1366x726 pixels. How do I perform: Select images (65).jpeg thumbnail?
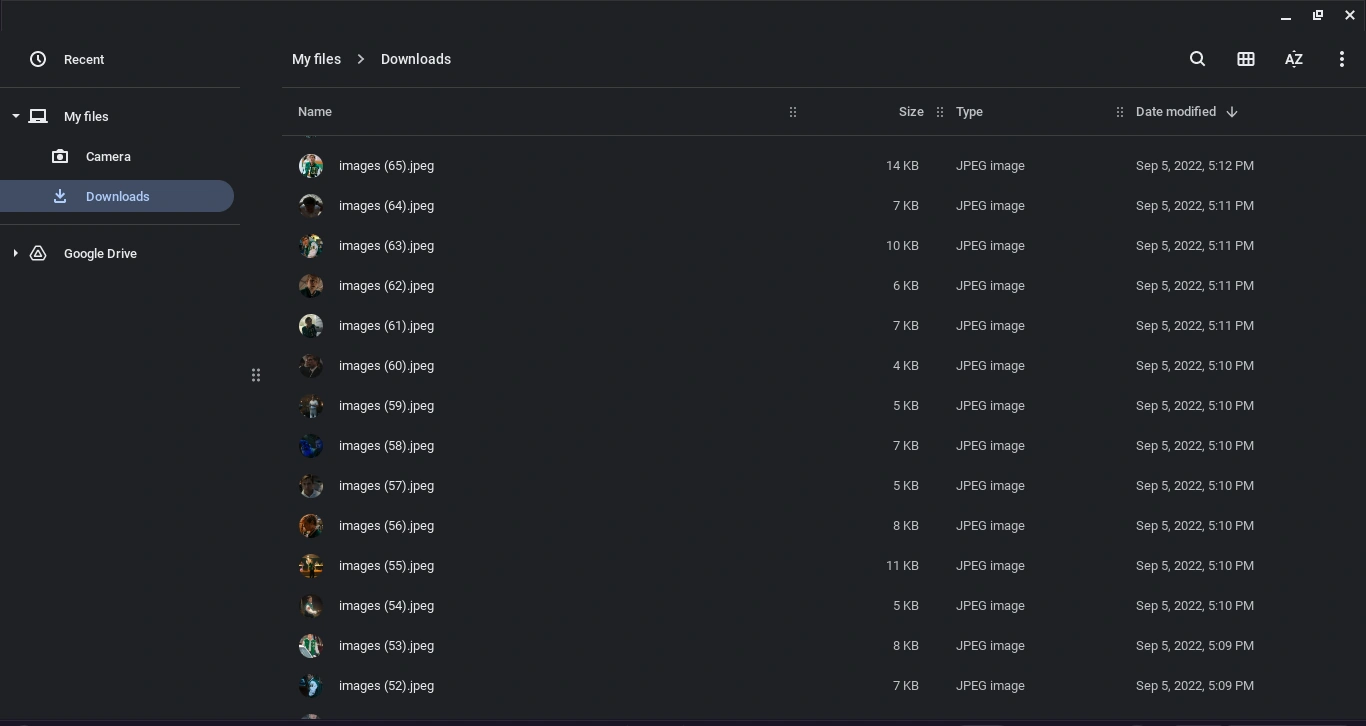(x=311, y=166)
